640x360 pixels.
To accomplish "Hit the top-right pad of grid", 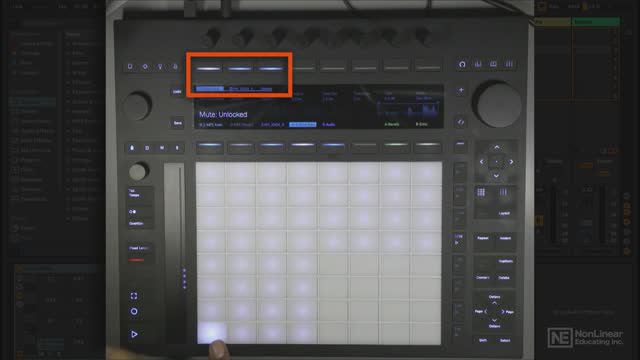I will click(x=427, y=173).
